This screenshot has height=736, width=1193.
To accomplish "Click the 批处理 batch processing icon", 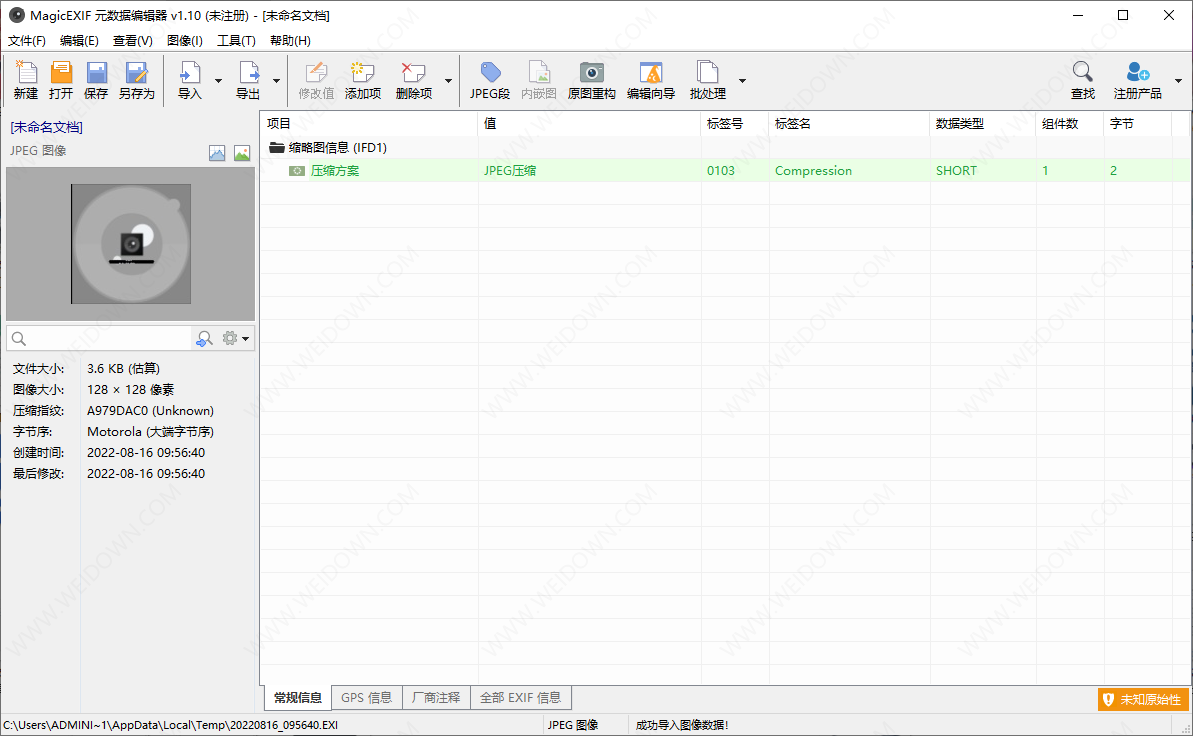I will (x=708, y=72).
